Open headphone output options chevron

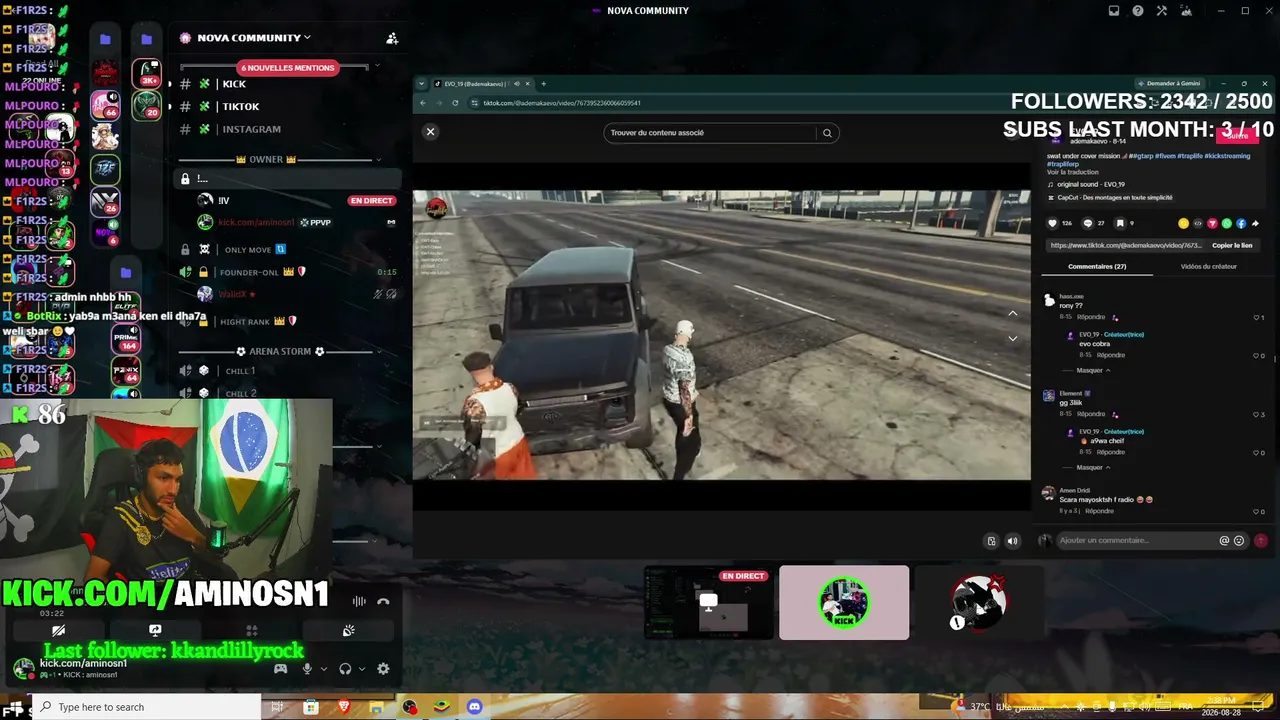[361, 669]
